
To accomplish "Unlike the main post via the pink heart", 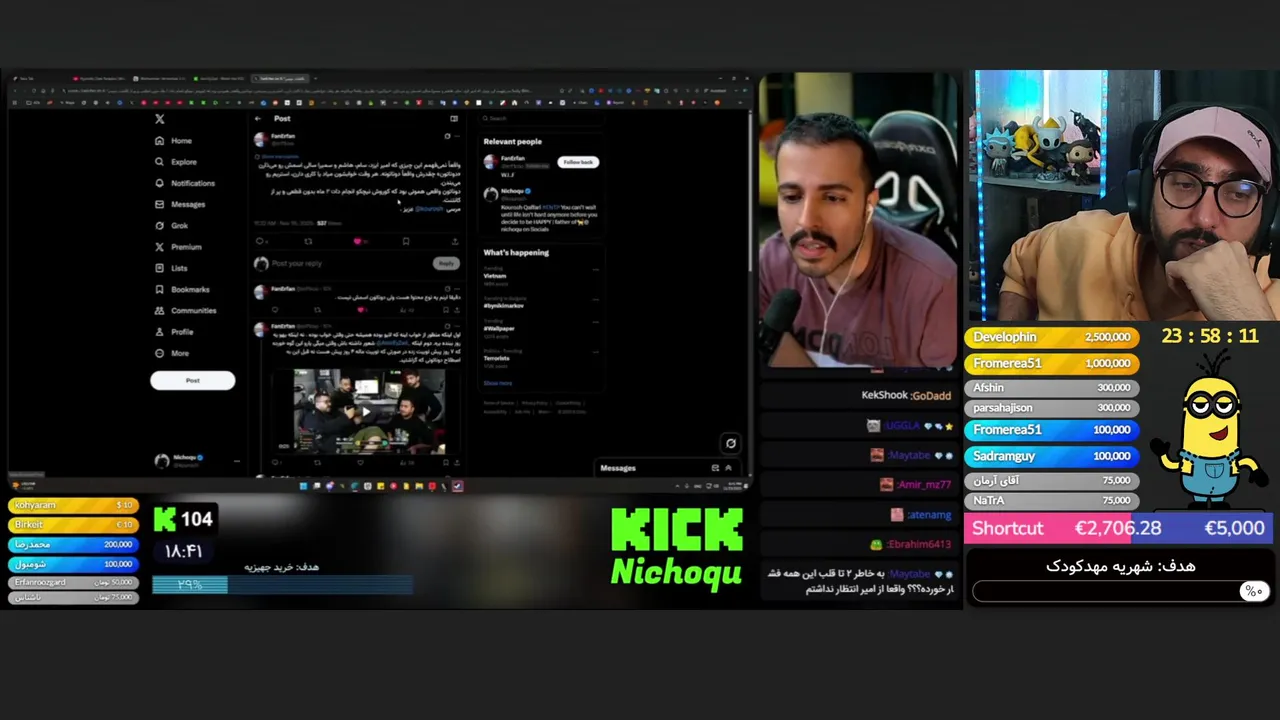I will pyautogui.click(x=357, y=241).
